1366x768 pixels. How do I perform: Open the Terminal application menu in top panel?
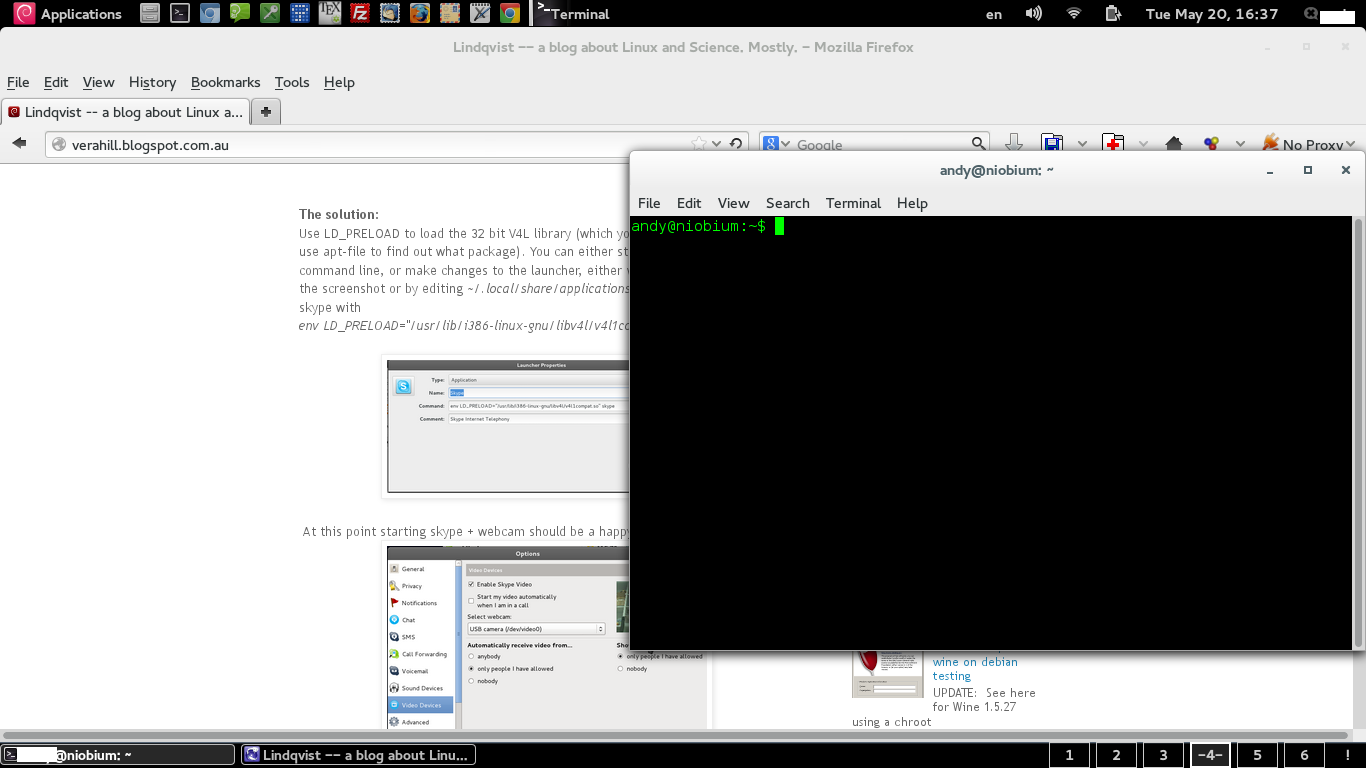(x=573, y=14)
